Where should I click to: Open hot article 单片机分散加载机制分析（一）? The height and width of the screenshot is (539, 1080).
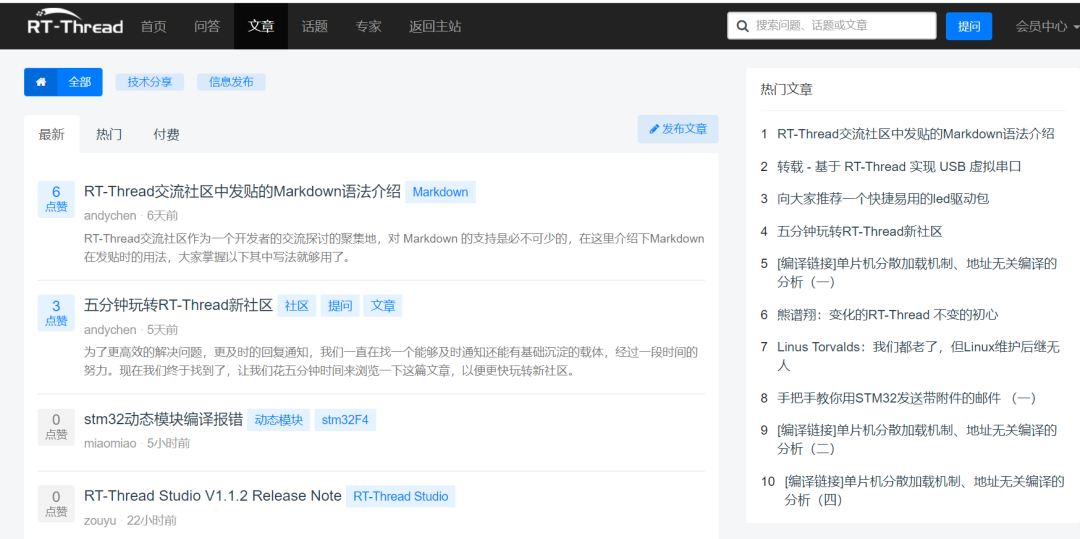pos(917,273)
